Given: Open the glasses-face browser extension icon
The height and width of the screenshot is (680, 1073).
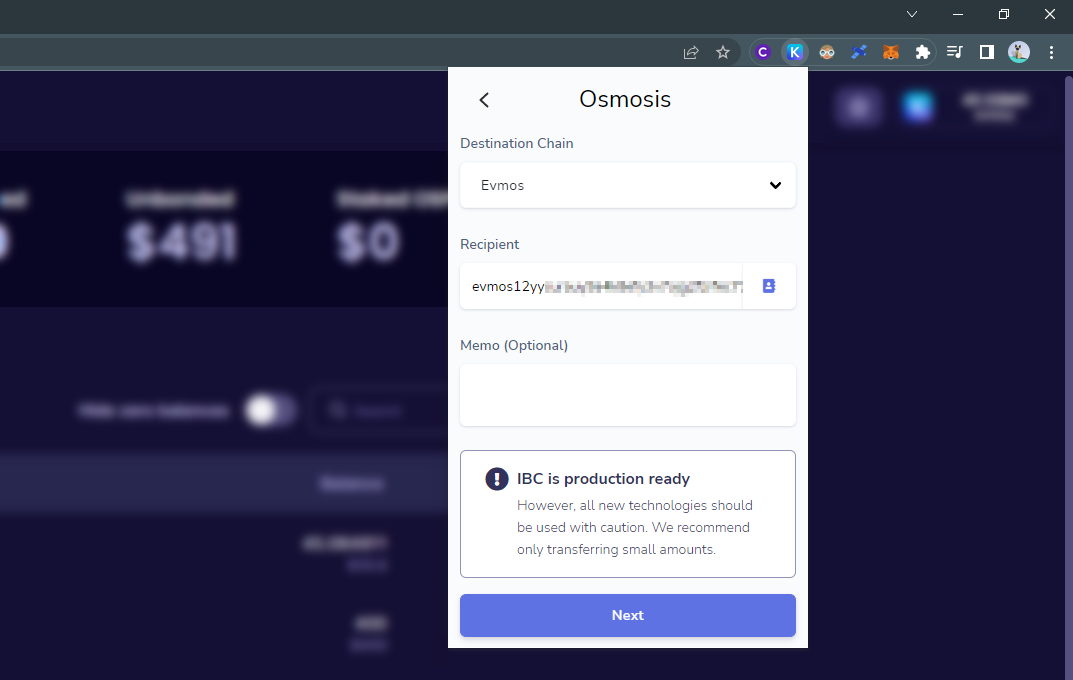Looking at the screenshot, I should (x=827, y=52).
